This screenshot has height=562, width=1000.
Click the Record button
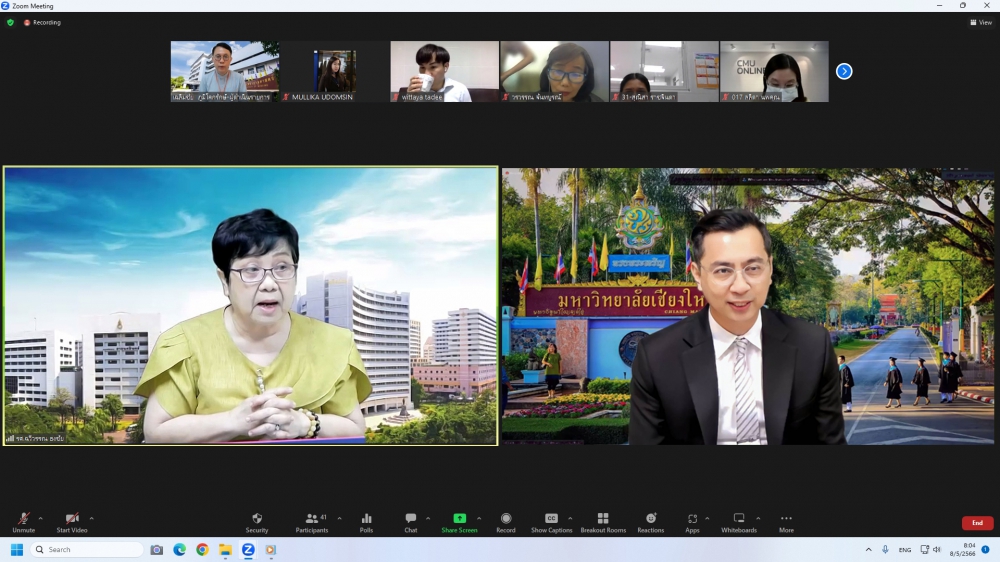[506, 519]
